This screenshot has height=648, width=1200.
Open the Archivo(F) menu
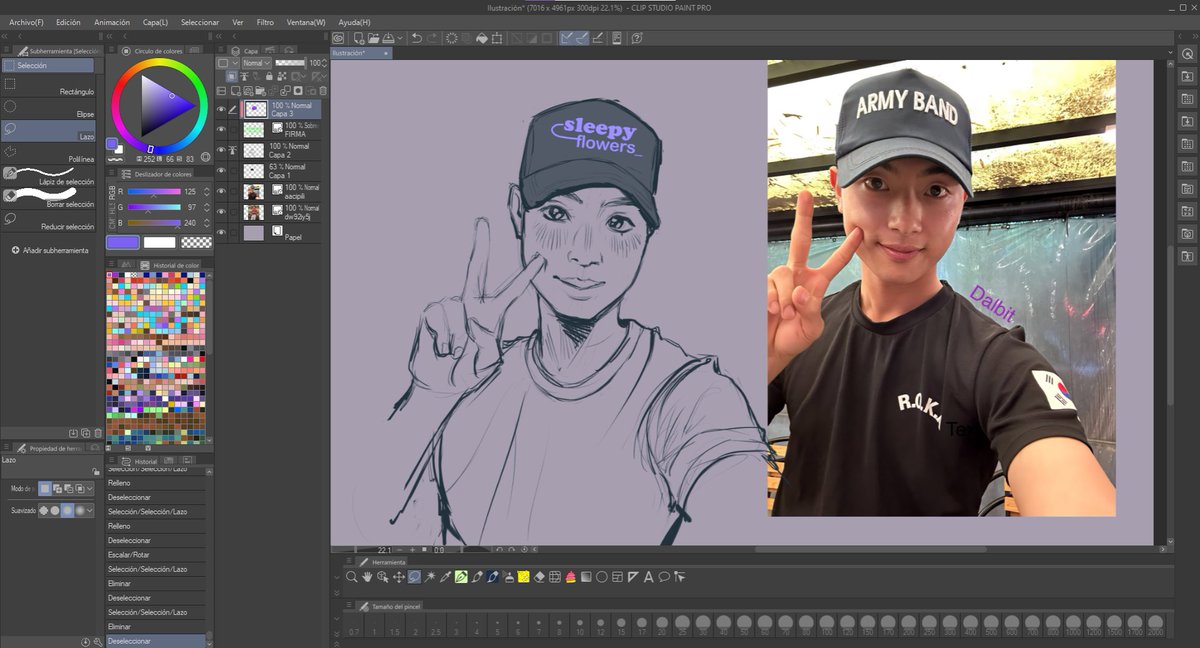26,22
